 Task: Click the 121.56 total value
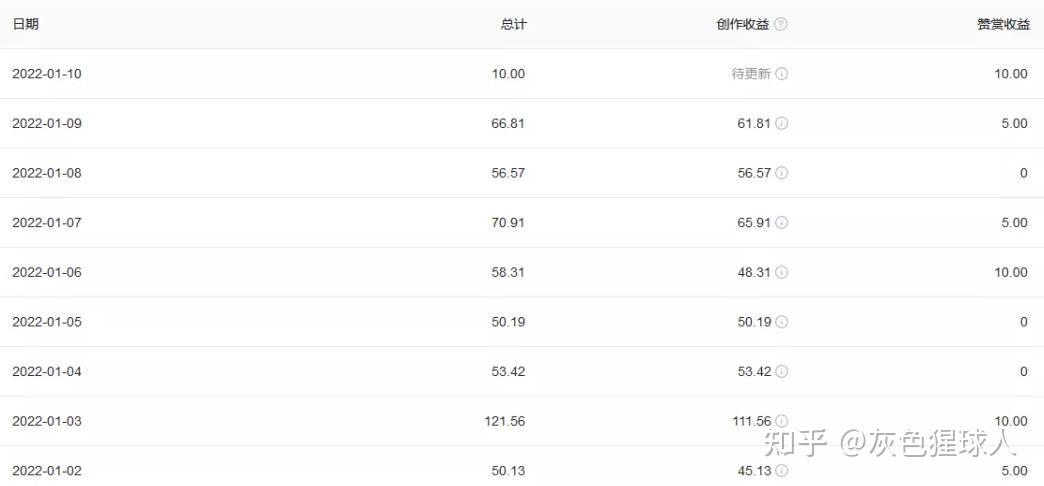(504, 421)
